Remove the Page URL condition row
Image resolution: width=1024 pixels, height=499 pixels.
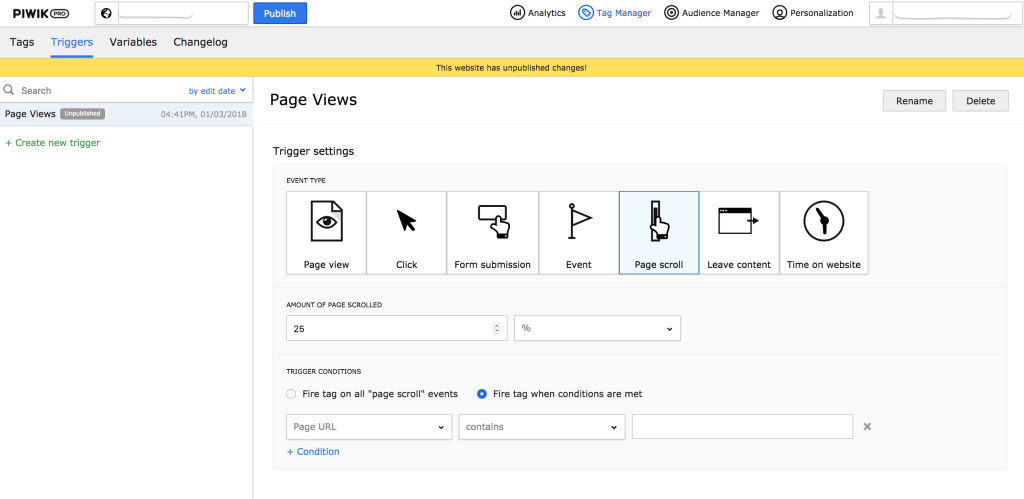[x=867, y=427]
